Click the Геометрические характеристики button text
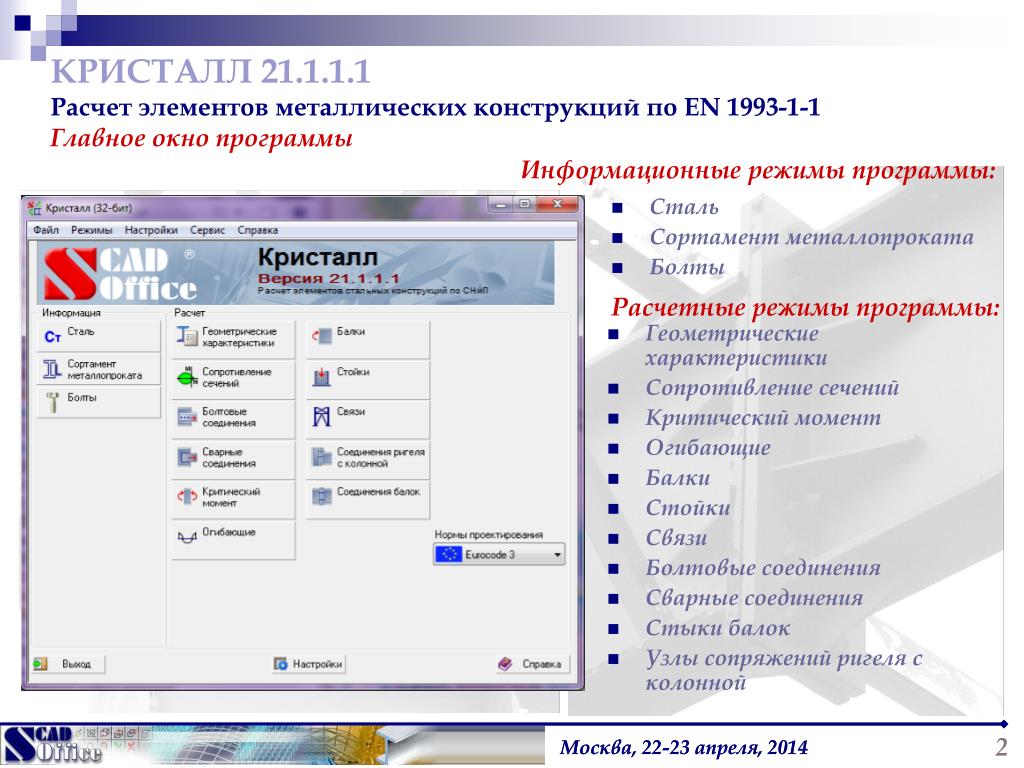Viewport: 1024px width, 768px height. point(239,337)
